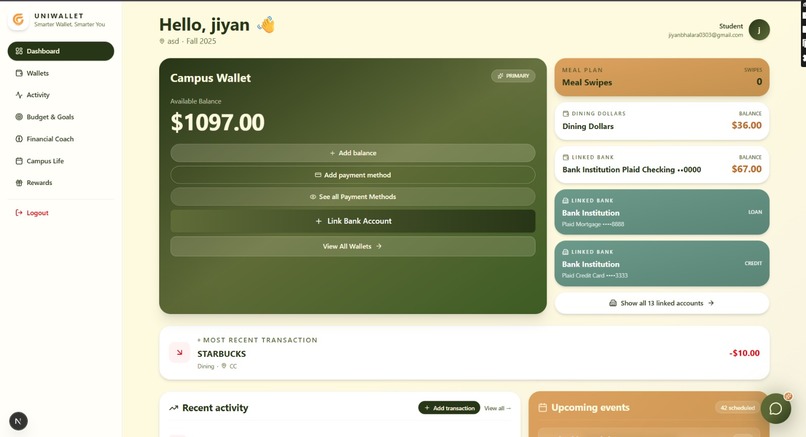
Task: Open the Dining Dollars card
Action: tap(662, 121)
